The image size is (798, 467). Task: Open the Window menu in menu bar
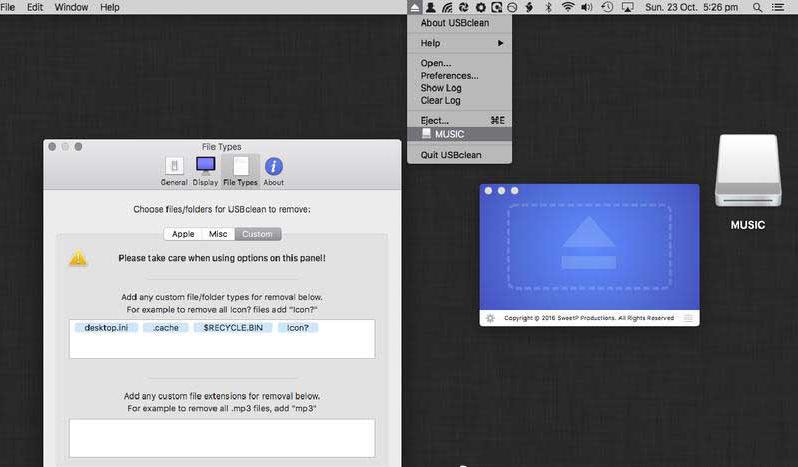pos(71,7)
